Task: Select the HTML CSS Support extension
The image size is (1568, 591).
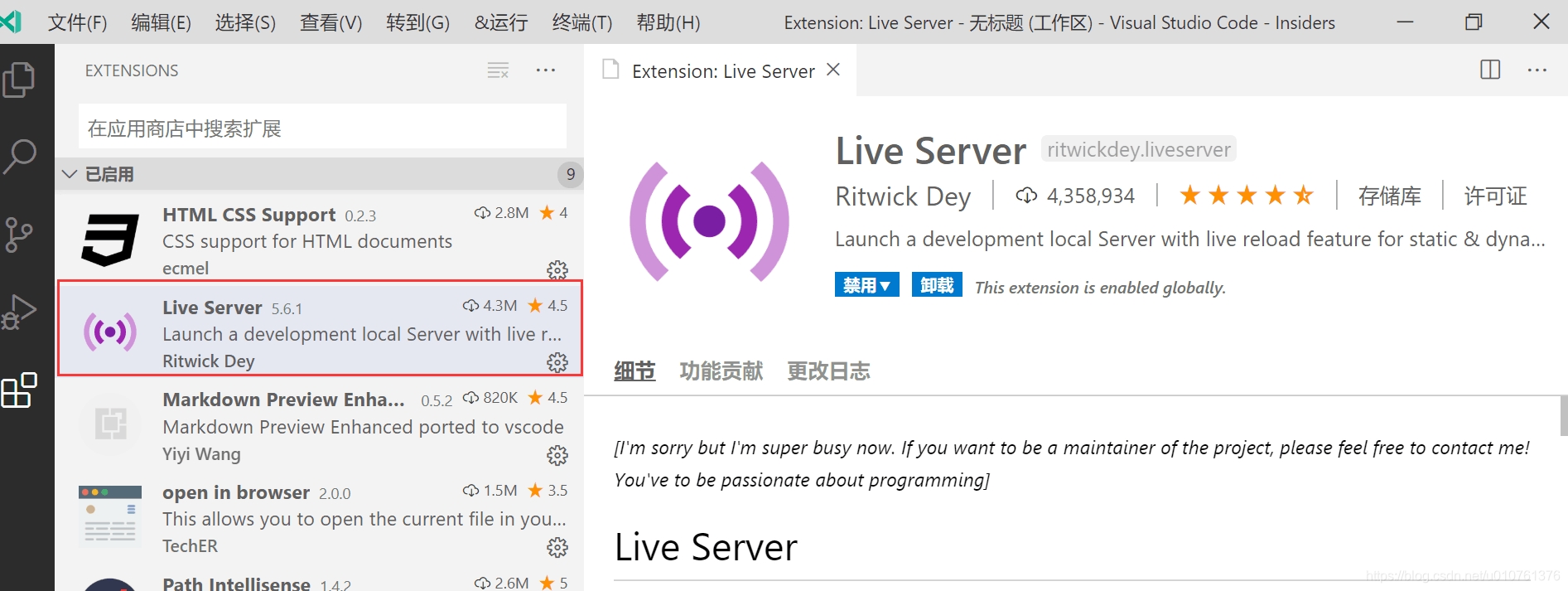Action: 320,237
